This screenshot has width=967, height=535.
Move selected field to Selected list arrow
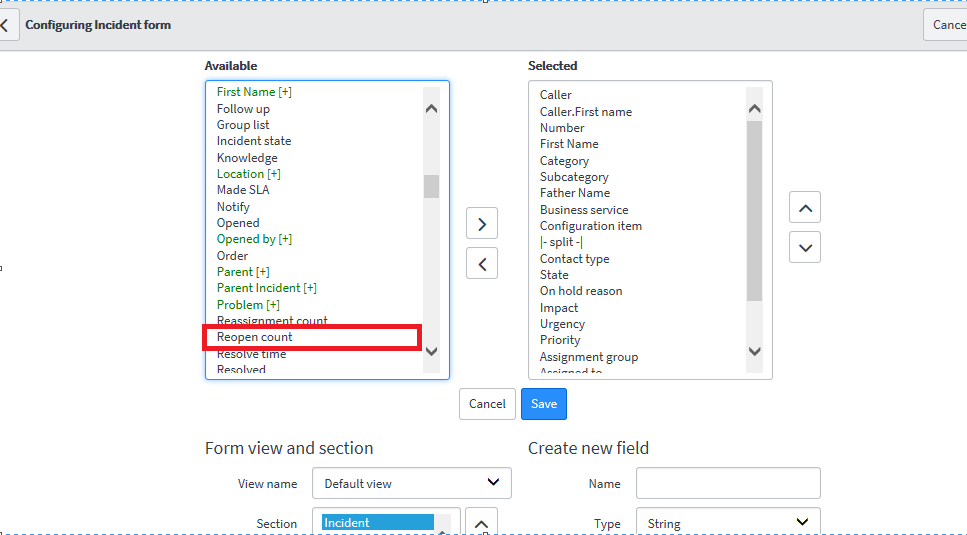pyautogui.click(x=482, y=224)
